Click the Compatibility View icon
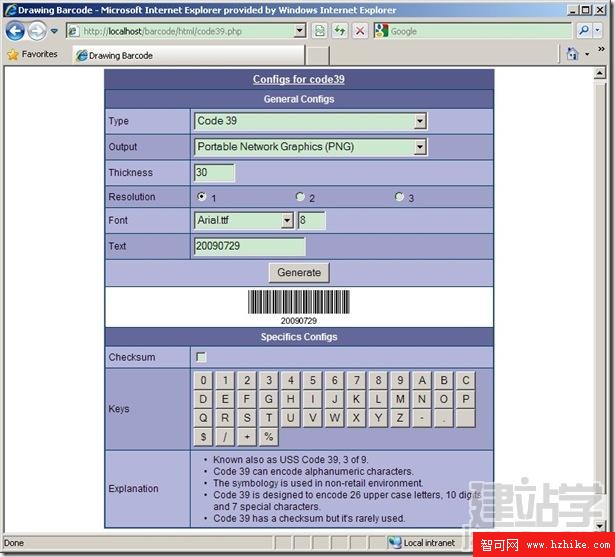615x557 pixels. 320,31
